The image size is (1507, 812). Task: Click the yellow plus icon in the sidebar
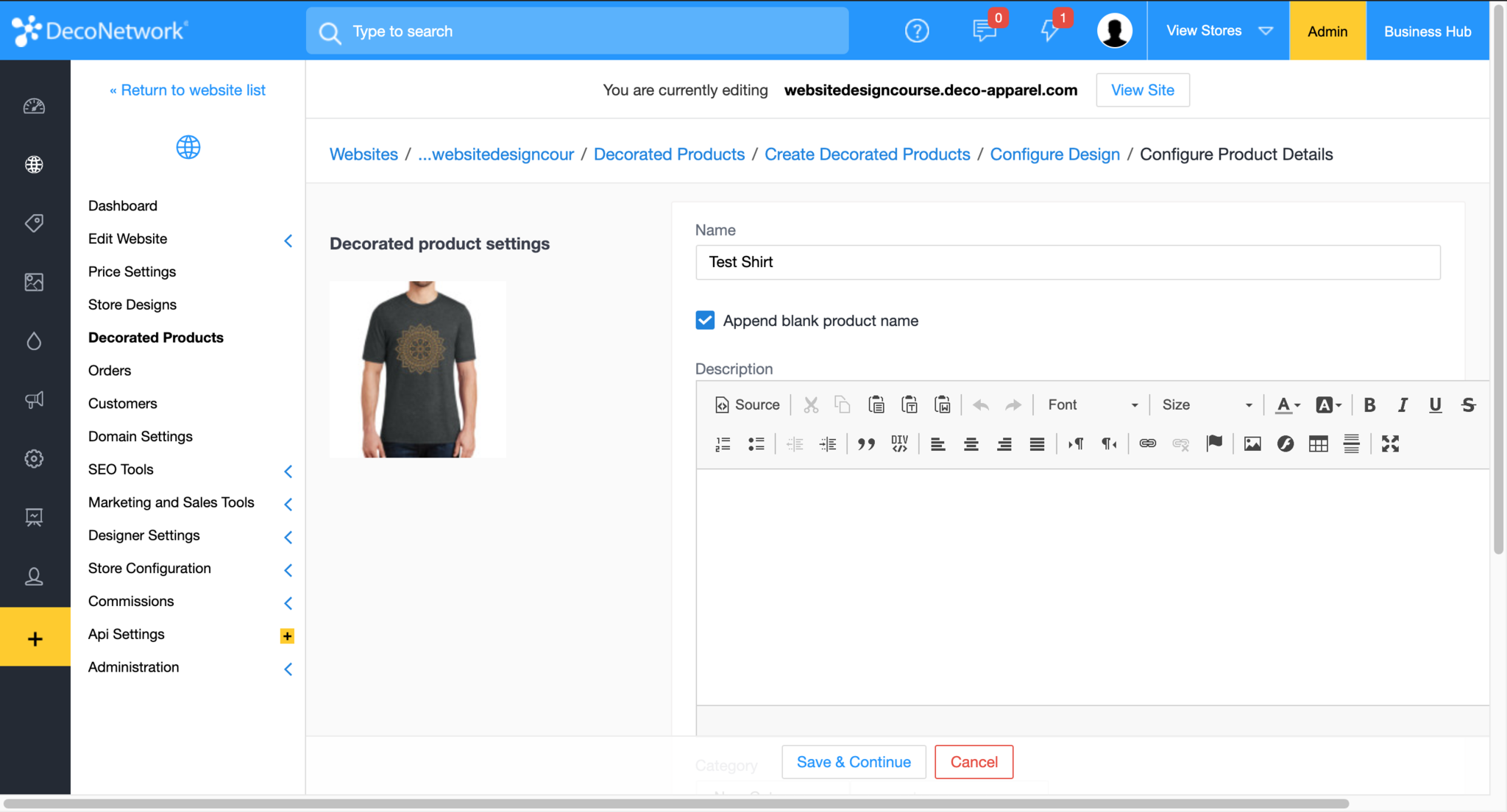35,638
